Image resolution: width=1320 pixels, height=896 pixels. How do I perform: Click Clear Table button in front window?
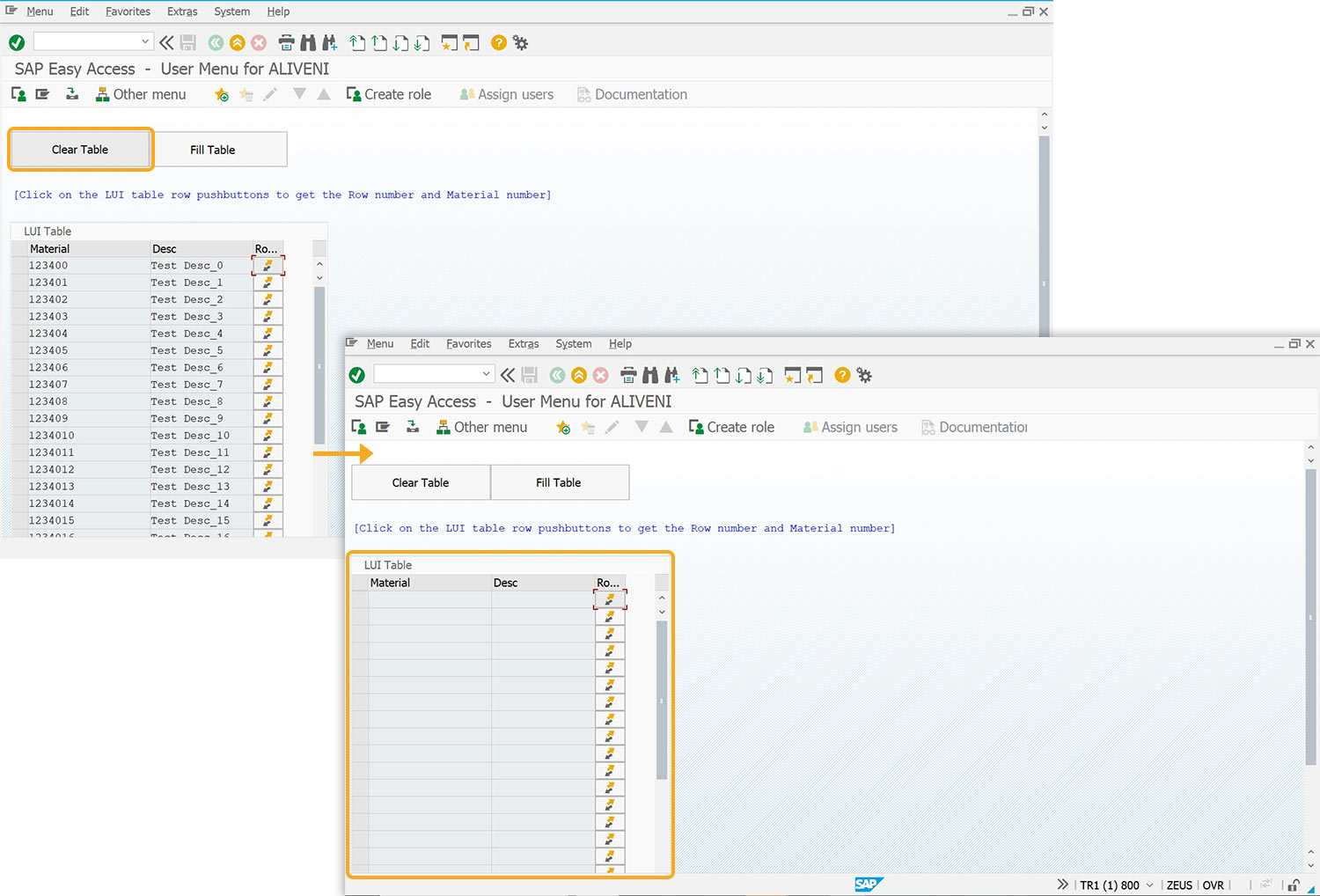coord(421,482)
